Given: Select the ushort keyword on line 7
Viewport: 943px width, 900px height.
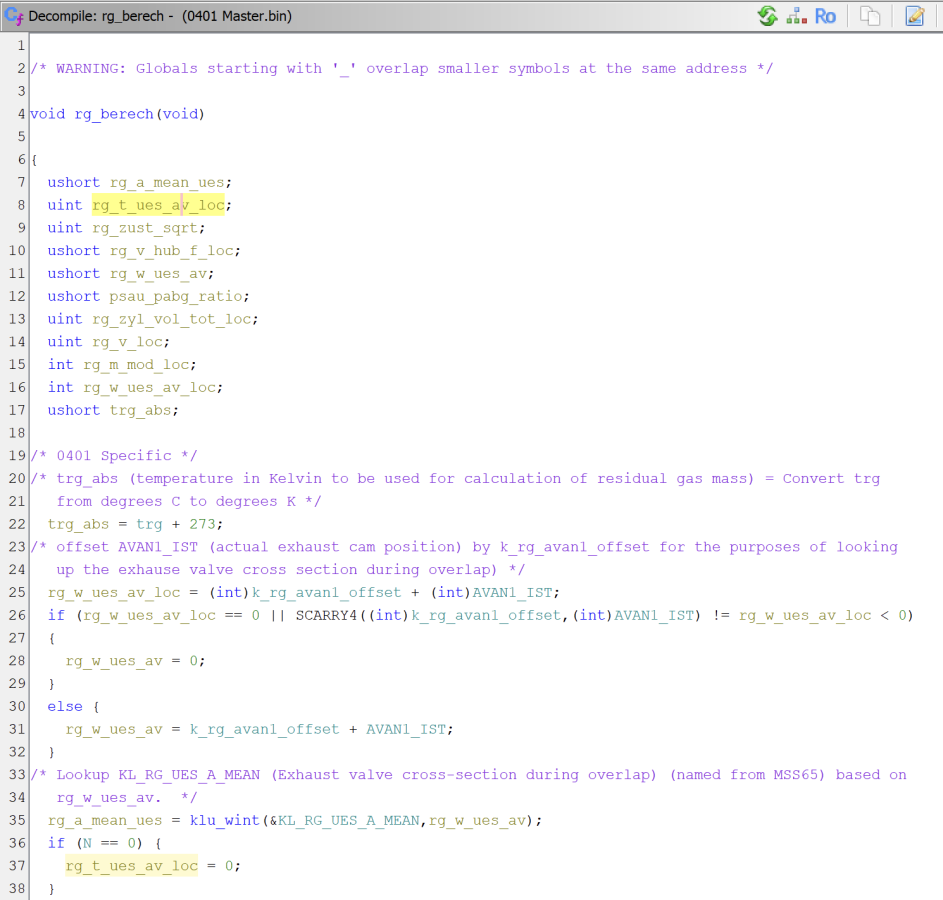Looking at the screenshot, I should (x=73, y=182).
